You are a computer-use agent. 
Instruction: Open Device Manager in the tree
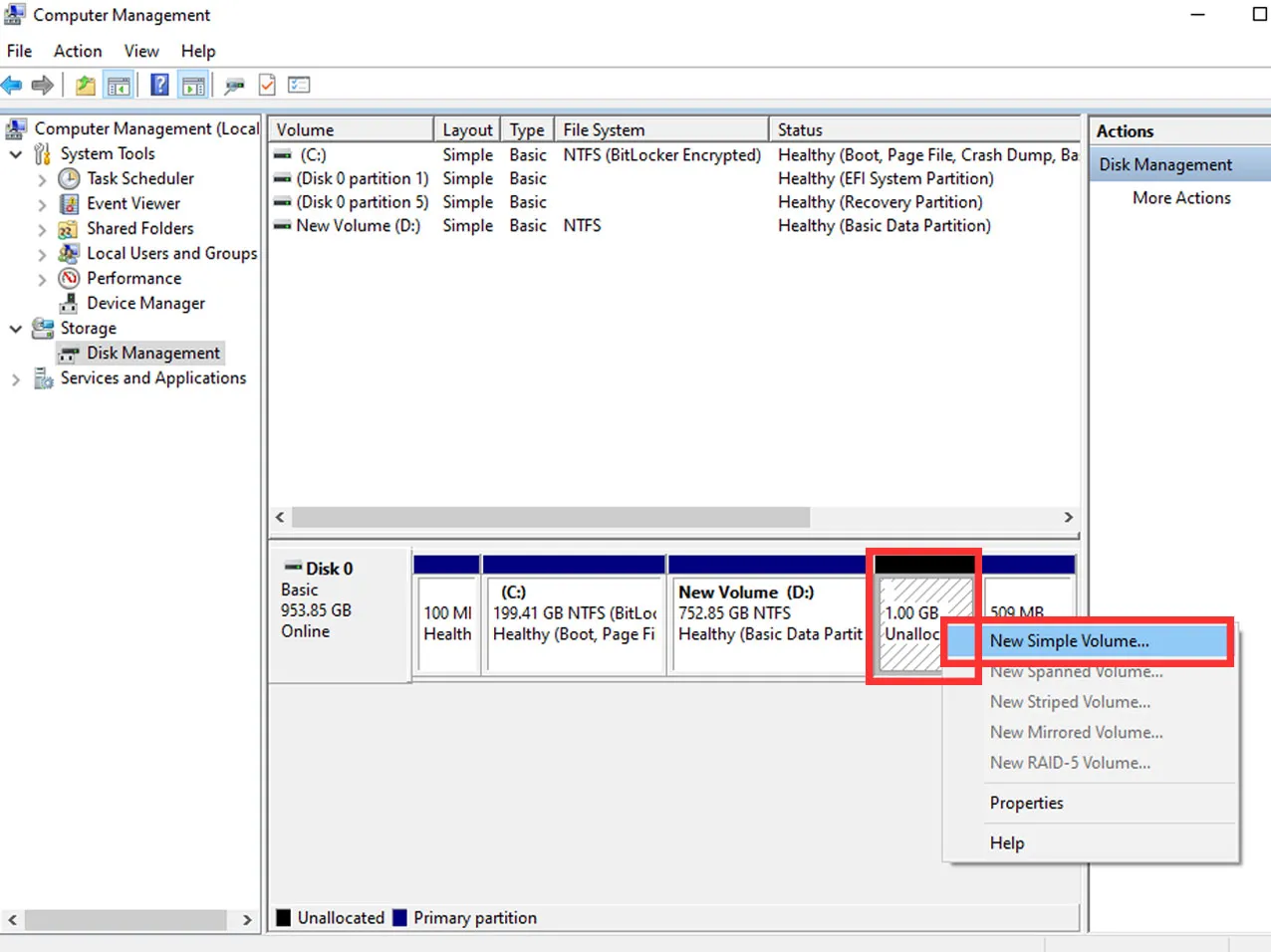click(145, 304)
